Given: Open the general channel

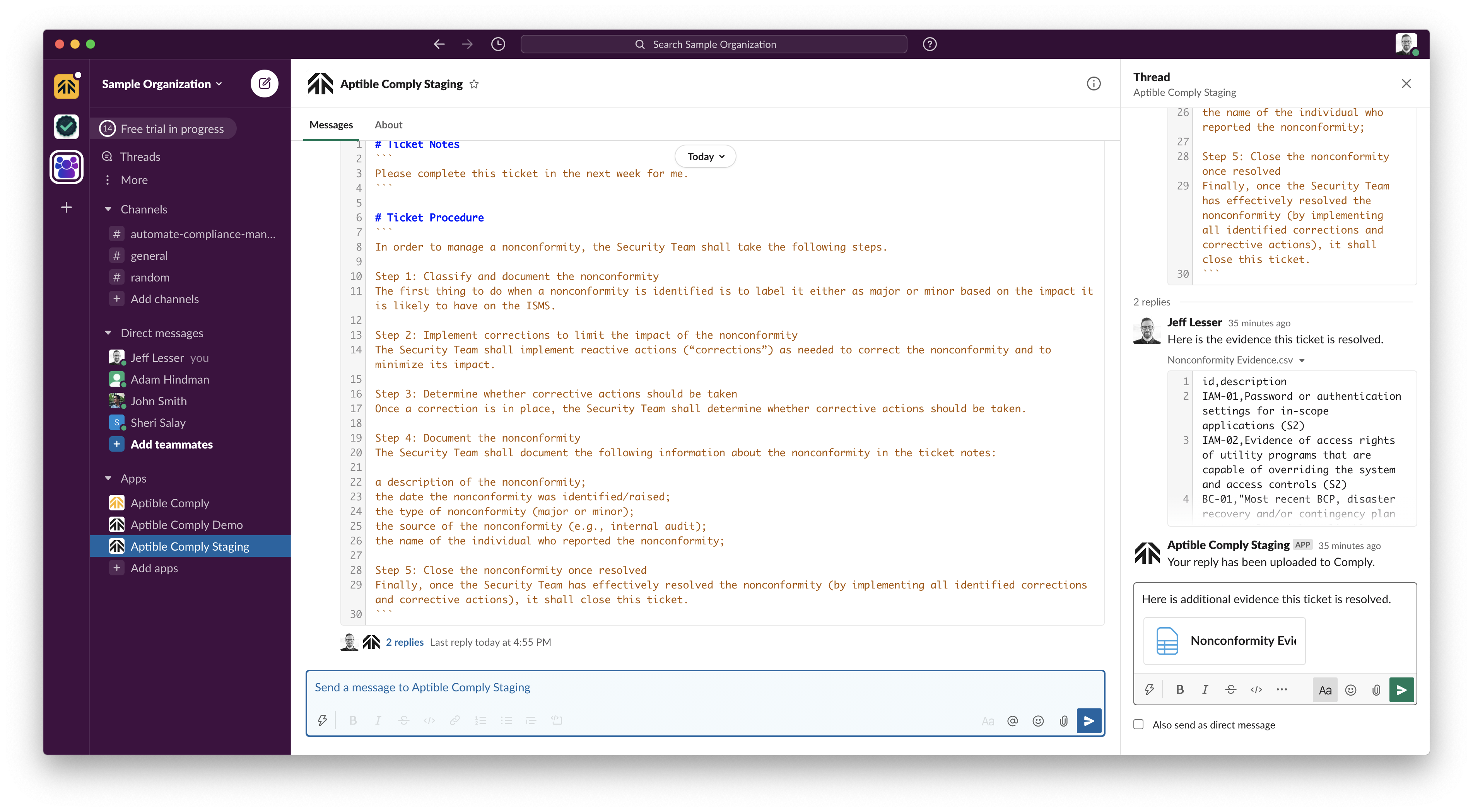Looking at the screenshot, I should [x=149, y=256].
